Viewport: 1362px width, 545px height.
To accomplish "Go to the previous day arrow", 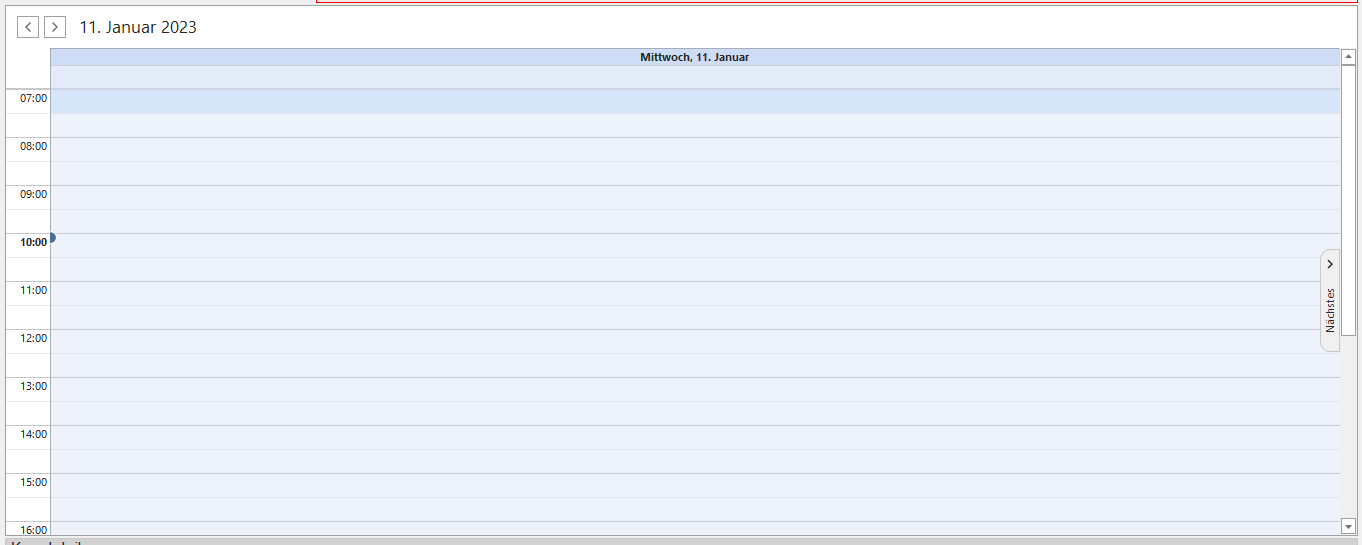I will pyautogui.click(x=28, y=27).
